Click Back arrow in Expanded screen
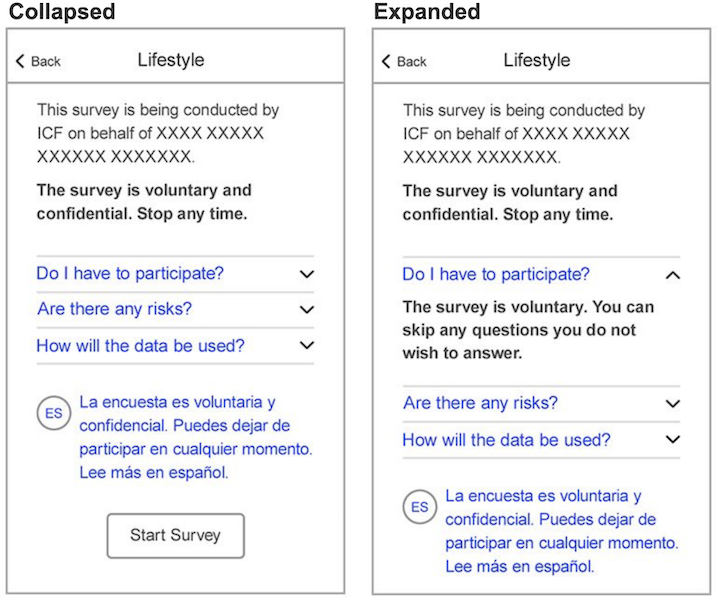Viewport: 717px width, 600px height. pyautogui.click(x=387, y=62)
